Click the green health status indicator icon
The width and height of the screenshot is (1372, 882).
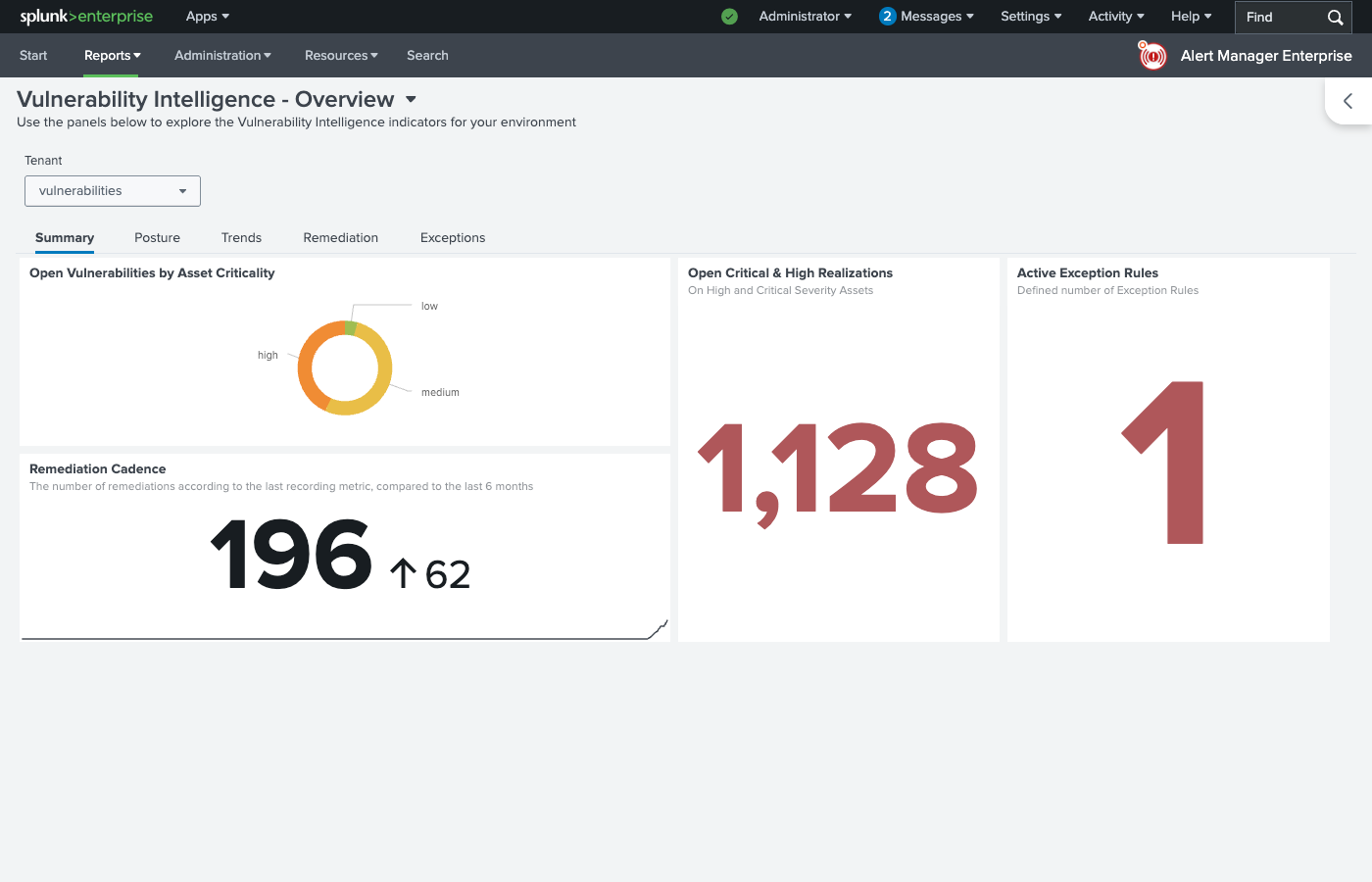coord(729,17)
